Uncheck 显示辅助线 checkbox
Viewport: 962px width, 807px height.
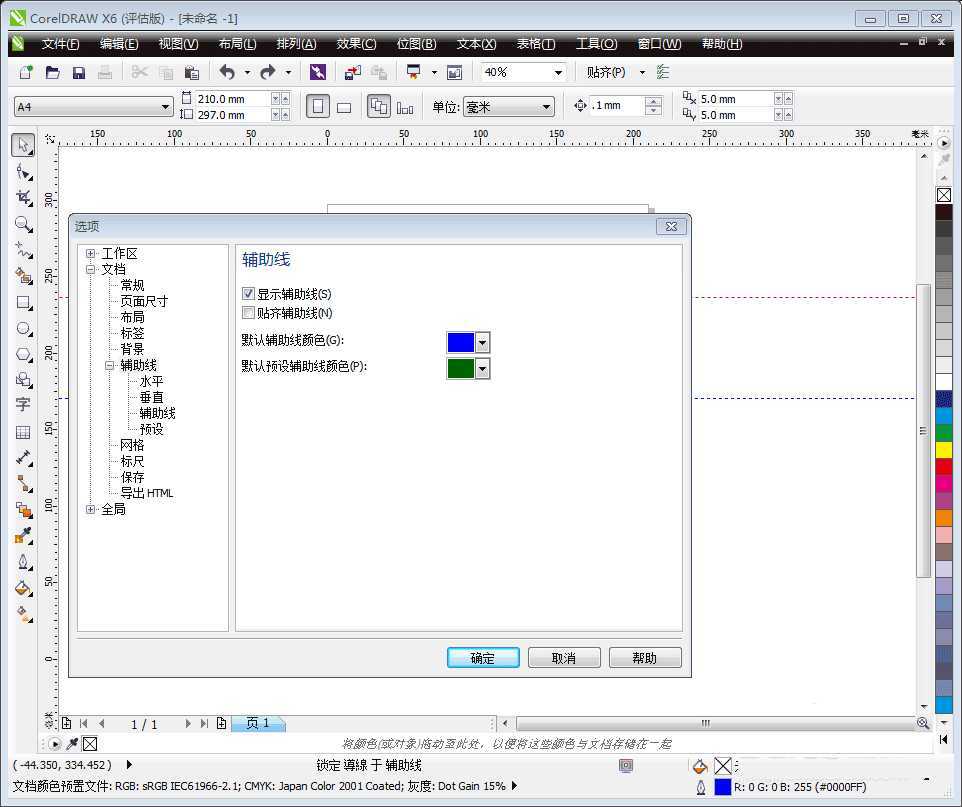pyautogui.click(x=249, y=294)
